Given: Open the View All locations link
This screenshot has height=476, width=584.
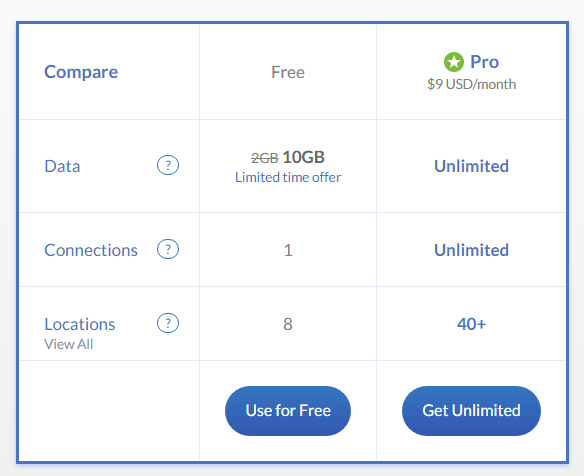Looking at the screenshot, I should [69, 344].
